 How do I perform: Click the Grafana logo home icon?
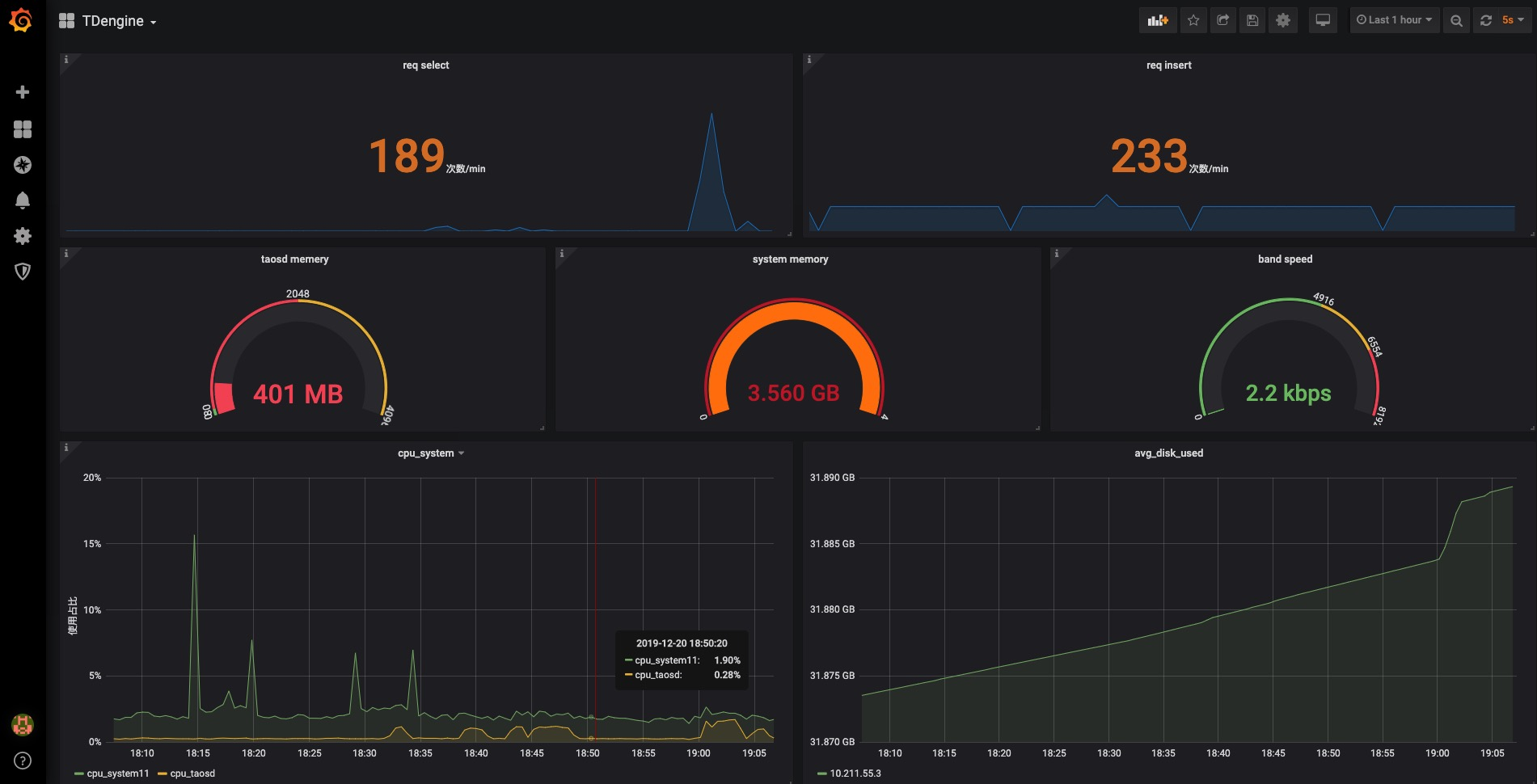click(x=21, y=21)
